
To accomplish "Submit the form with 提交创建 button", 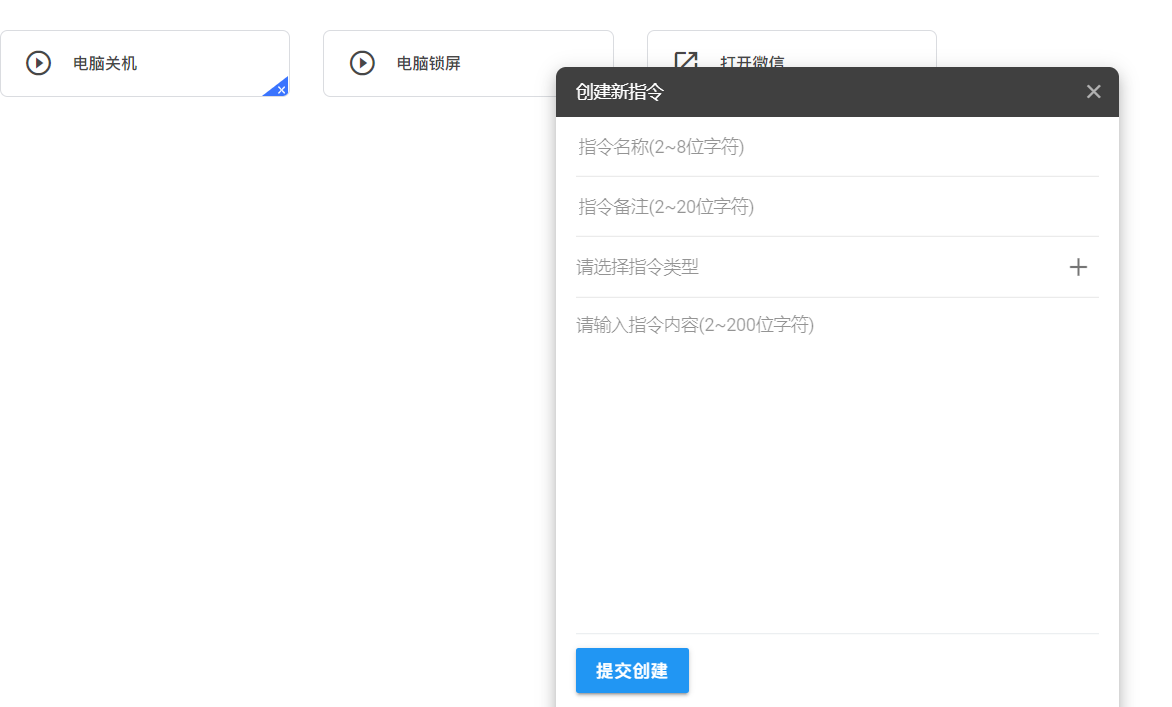I will point(632,670).
